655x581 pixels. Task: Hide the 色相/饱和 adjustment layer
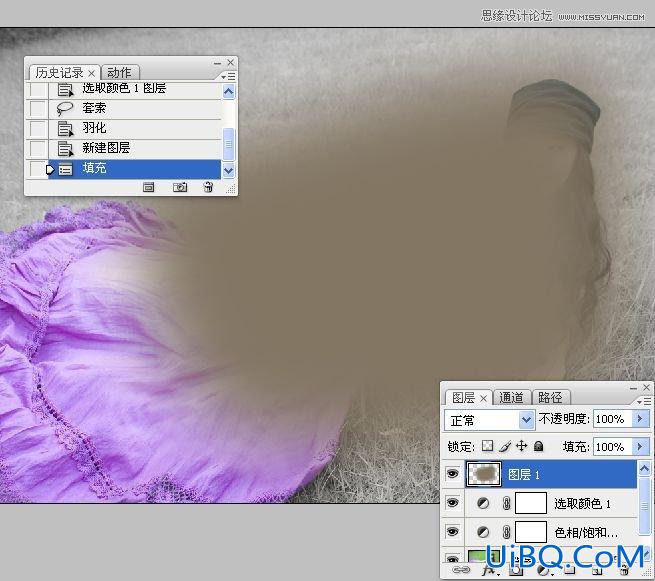coord(452,531)
